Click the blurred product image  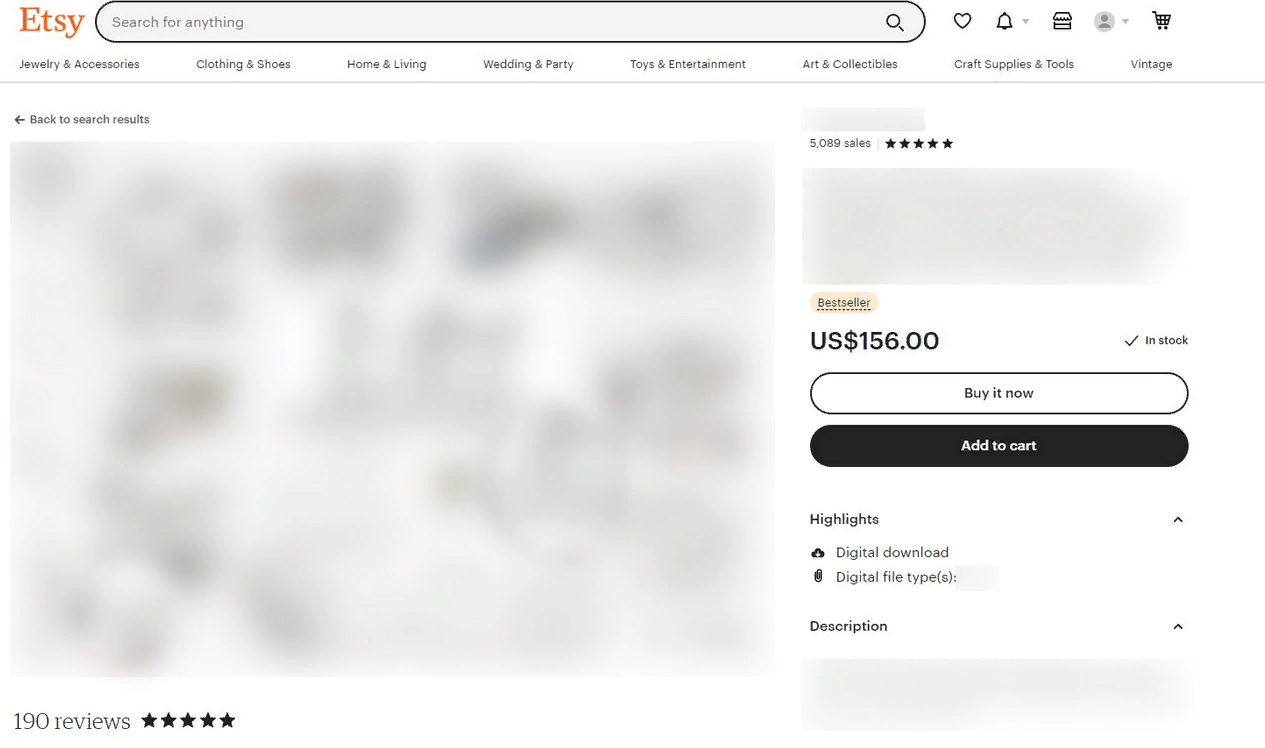pyautogui.click(x=392, y=409)
